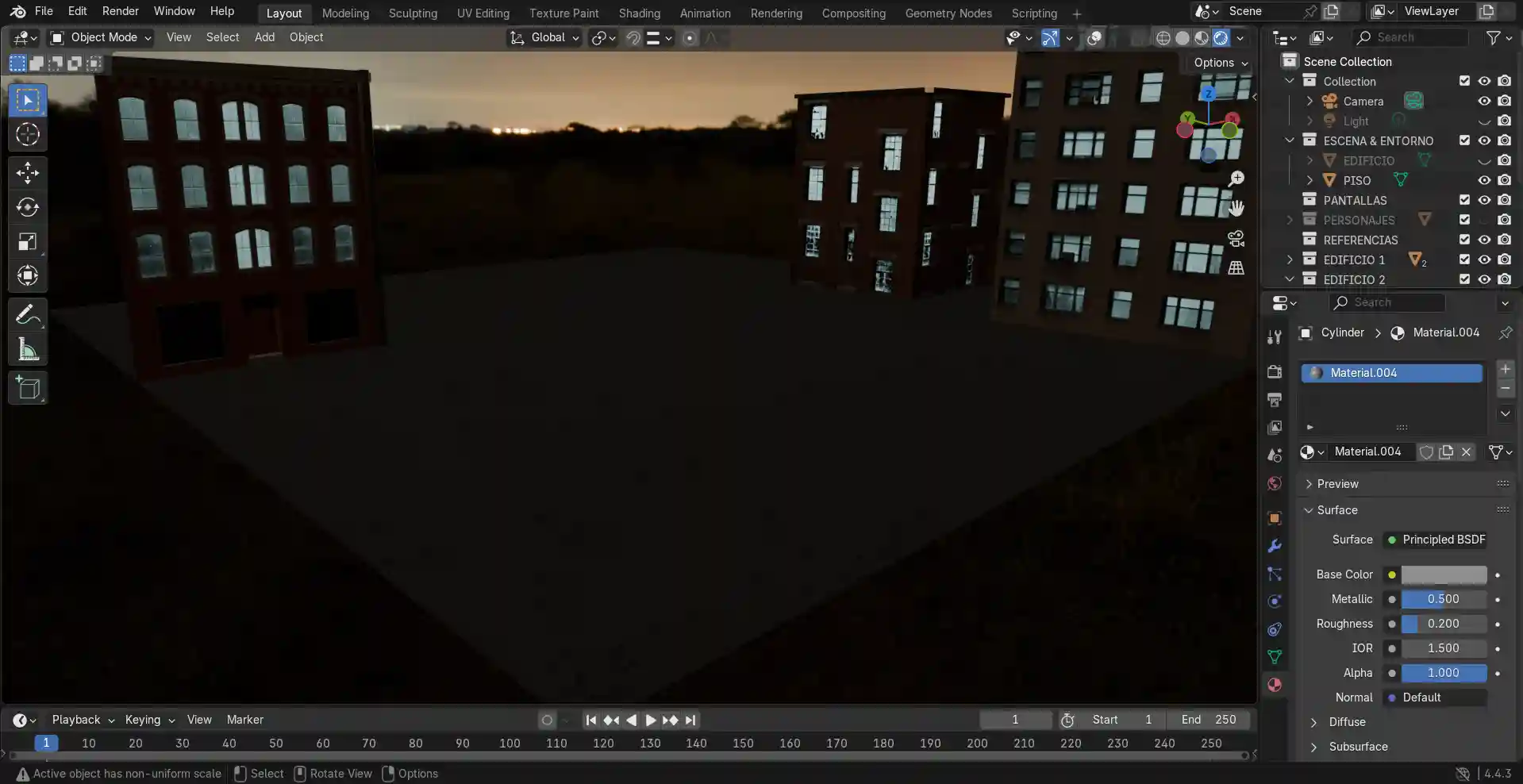Toggle viewport overlays icon
The image size is (1523, 784).
(1094, 37)
